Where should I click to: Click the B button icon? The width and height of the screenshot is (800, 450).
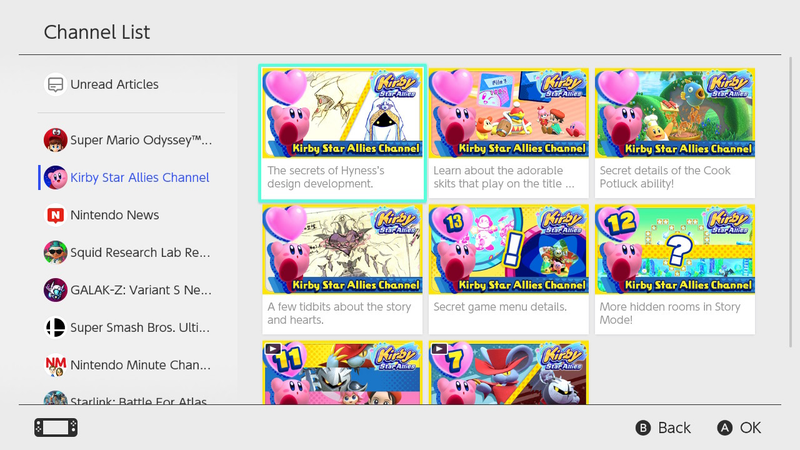pyautogui.click(x=643, y=428)
